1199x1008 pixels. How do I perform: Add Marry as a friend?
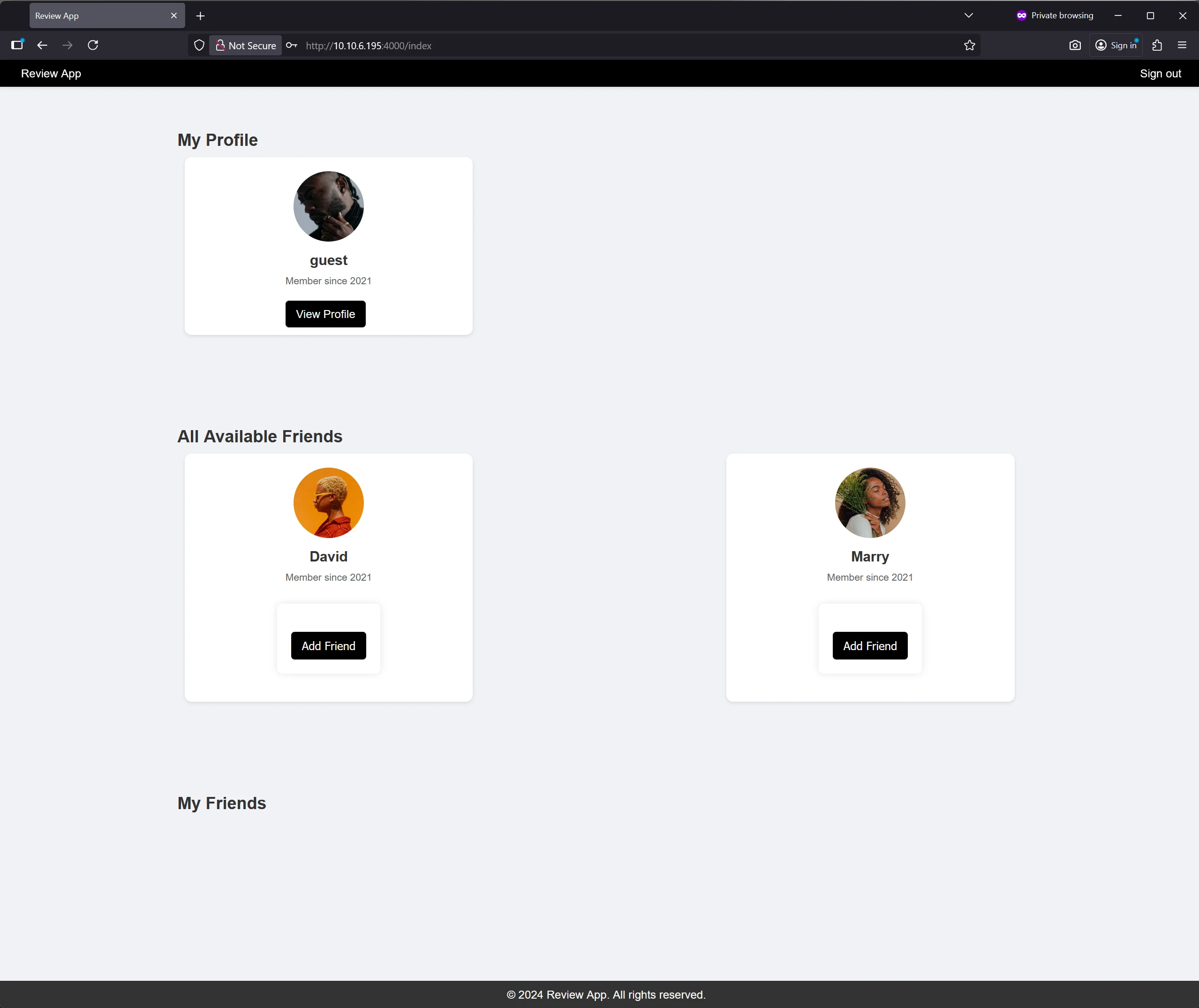869,646
